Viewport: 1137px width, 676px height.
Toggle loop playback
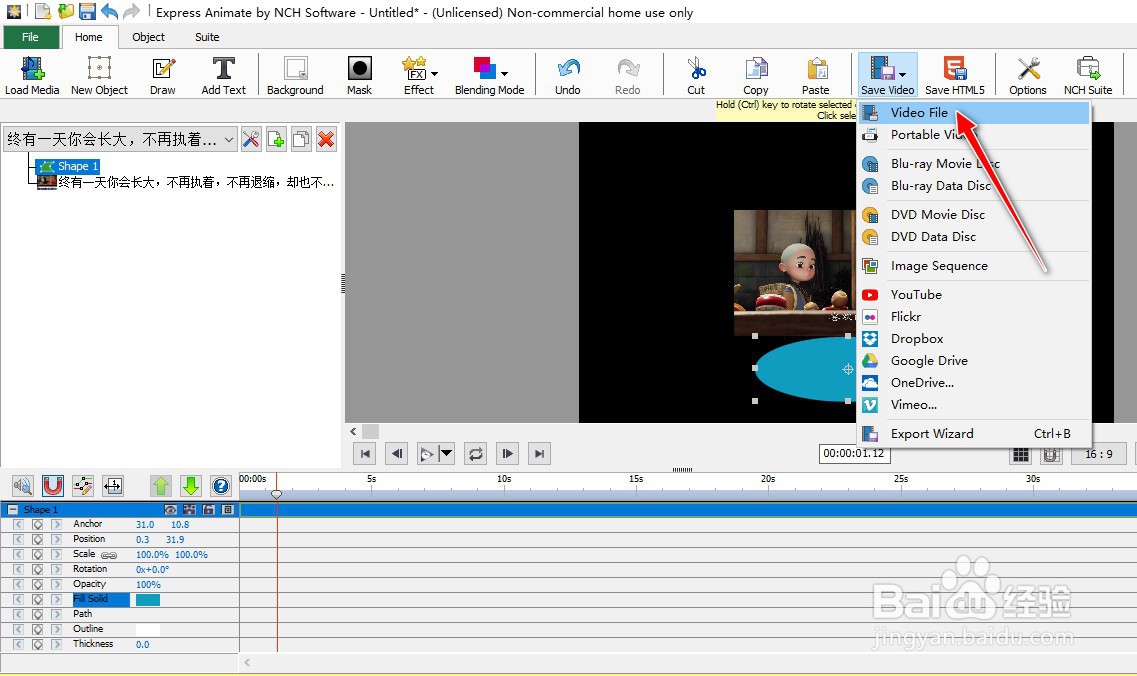click(476, 453)
